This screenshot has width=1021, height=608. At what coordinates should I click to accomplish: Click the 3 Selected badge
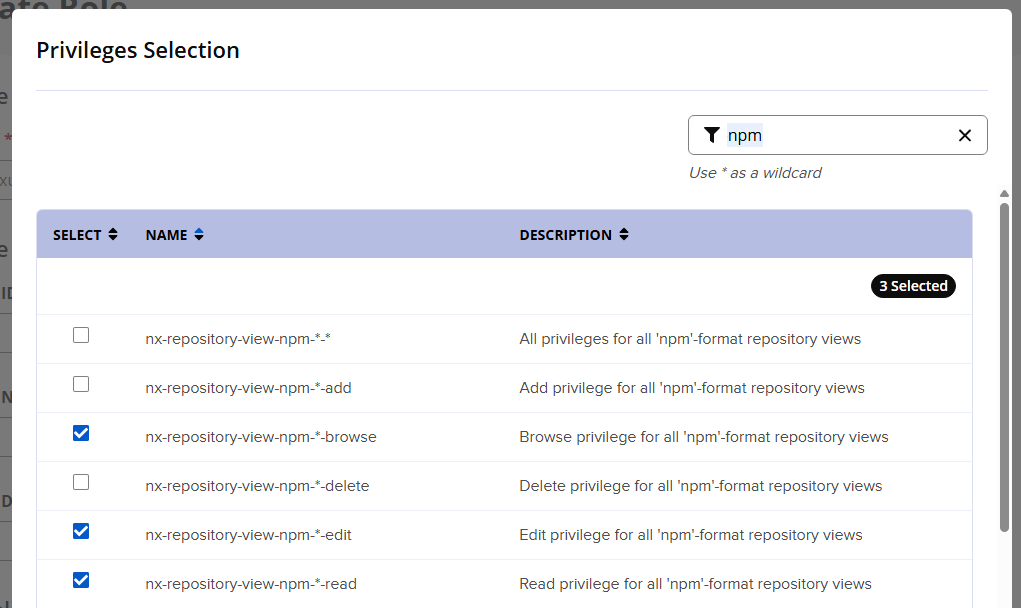tap(913, 286)
